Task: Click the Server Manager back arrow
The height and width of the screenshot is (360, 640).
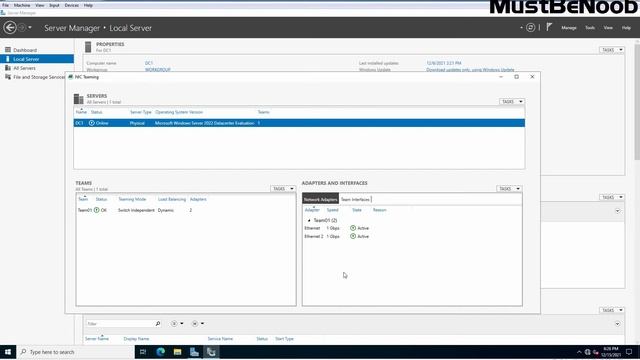Action: (10, 28)
